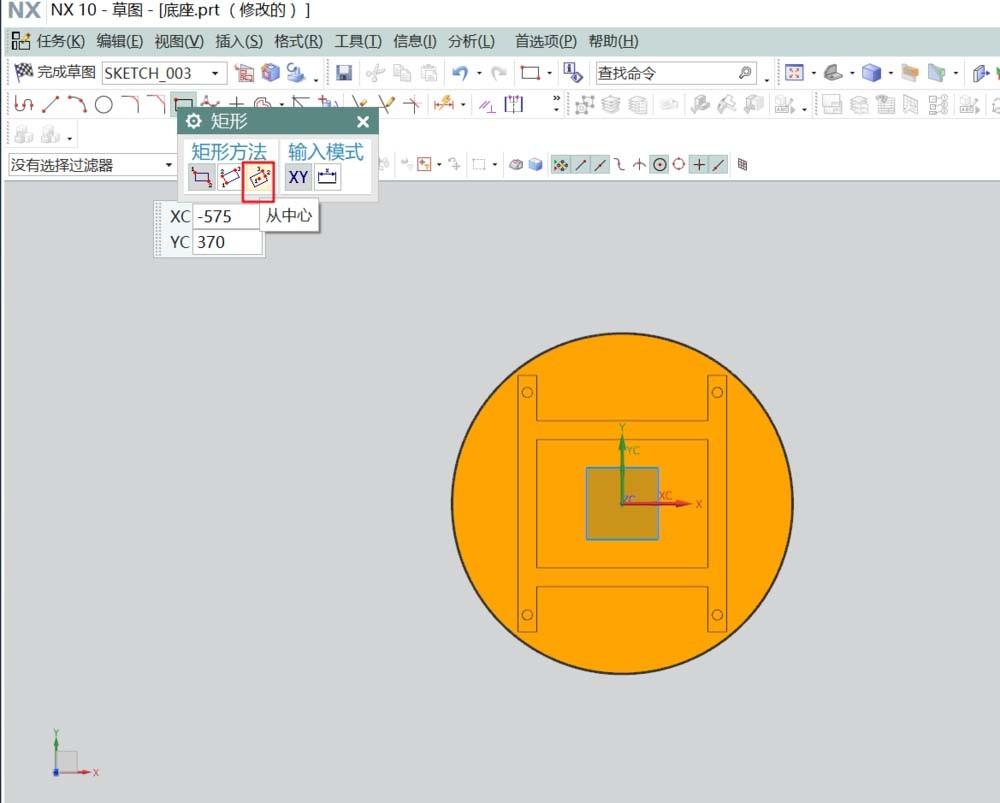Image resolution: width=1000 pixels, height=803 pixels.
Task: Select the Line sketch tool
Action: (x=50, y=103)
